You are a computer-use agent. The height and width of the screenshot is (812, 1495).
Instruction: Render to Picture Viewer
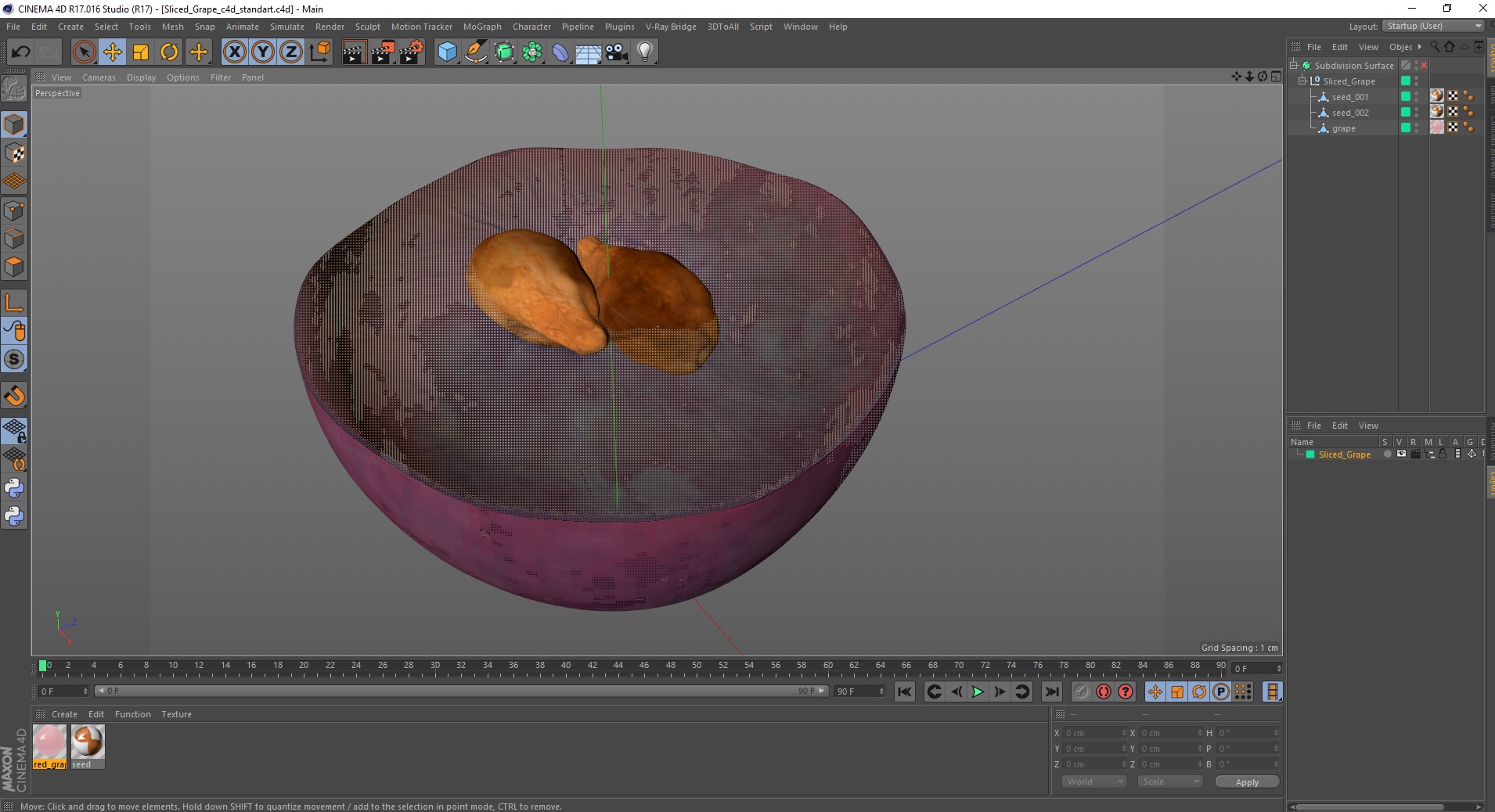383,52
